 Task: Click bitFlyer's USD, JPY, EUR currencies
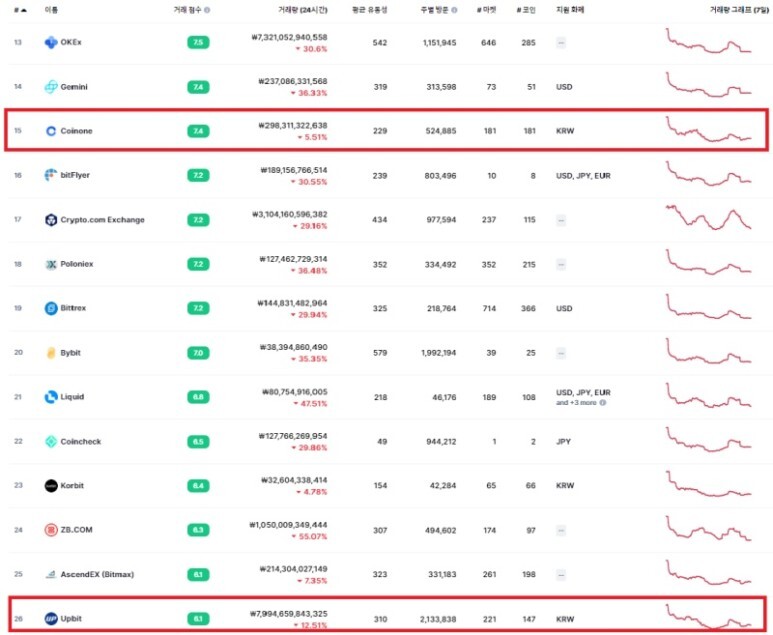[x=583, y=176]
